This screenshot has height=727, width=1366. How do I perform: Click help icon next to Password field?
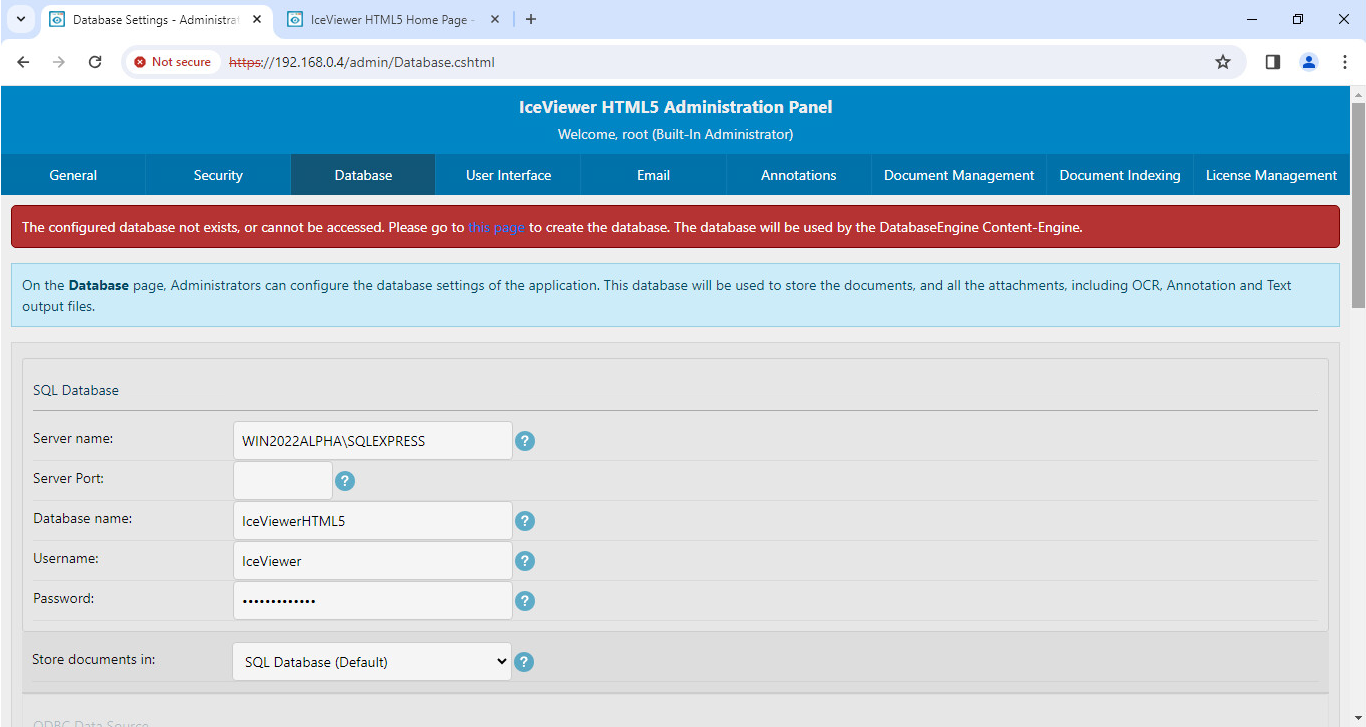pyautogui.click(x=525, y=601)
